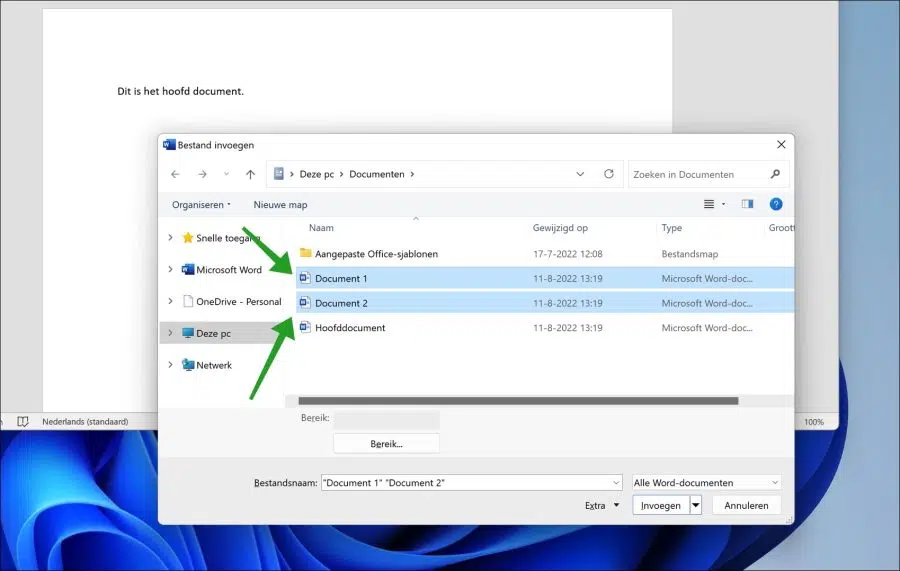
Task: Refresh the Documenten folder view
Action: (x=608, y=174)
